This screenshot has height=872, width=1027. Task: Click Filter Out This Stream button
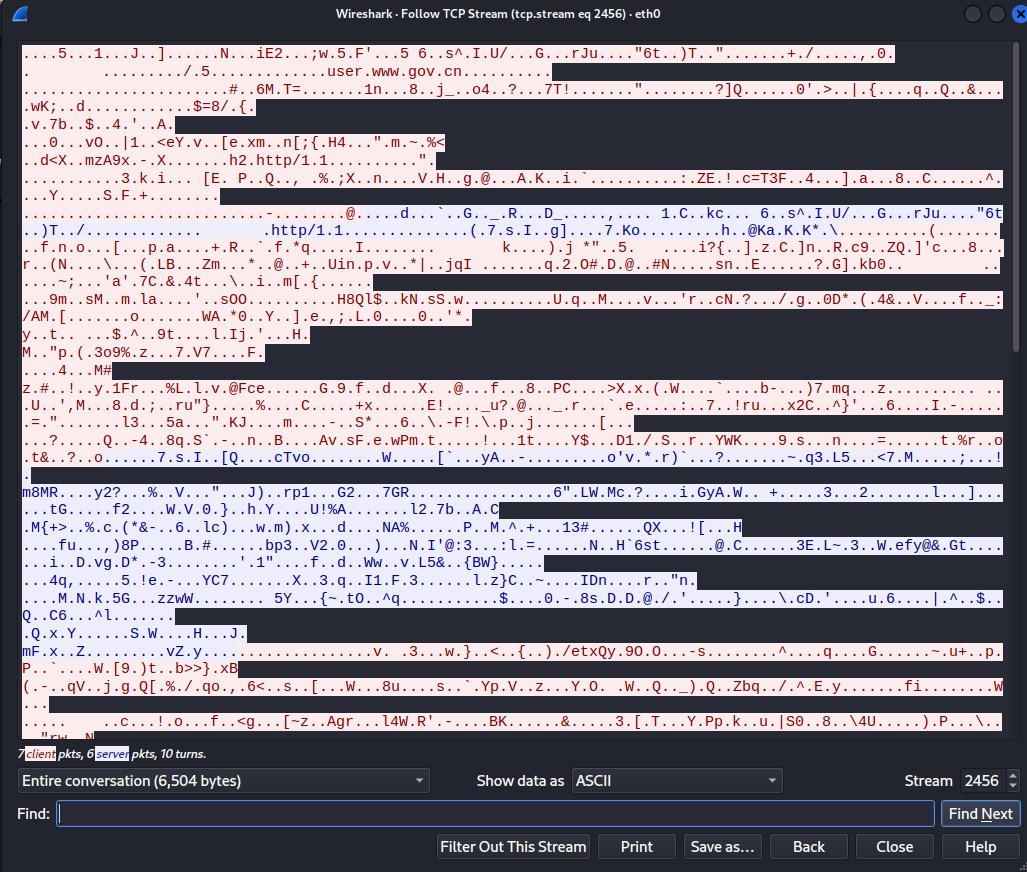point(513,846)
